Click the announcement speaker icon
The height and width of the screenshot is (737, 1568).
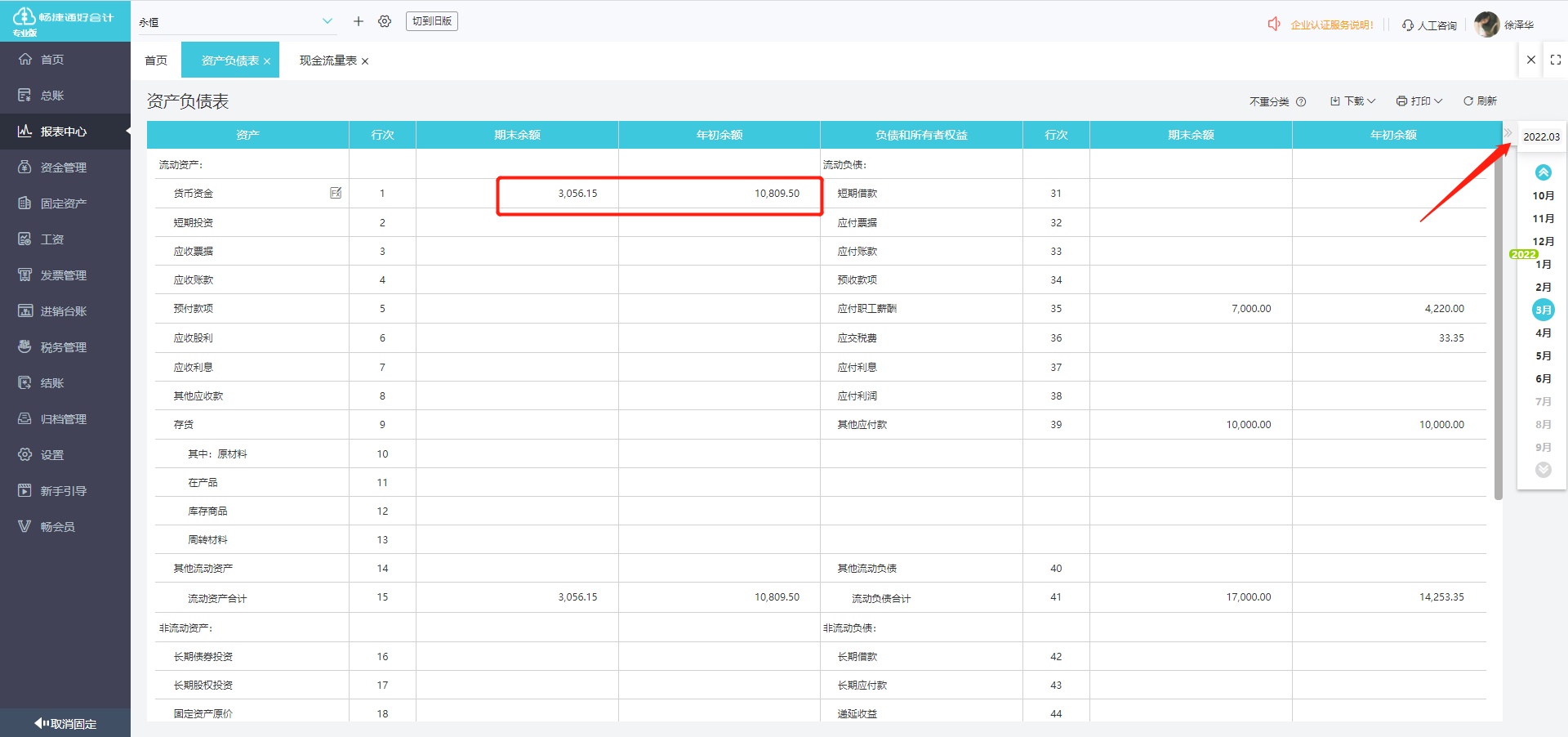(x=1274, y=25)
